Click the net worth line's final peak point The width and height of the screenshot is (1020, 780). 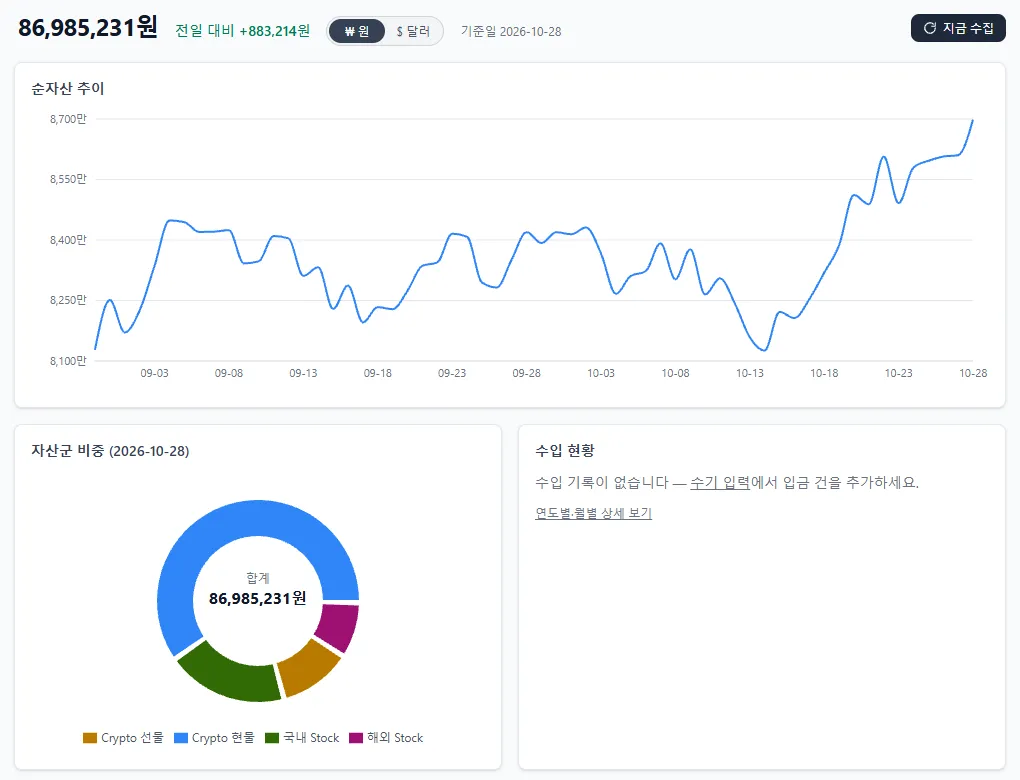pyautogui.click(x=973, y=120)
